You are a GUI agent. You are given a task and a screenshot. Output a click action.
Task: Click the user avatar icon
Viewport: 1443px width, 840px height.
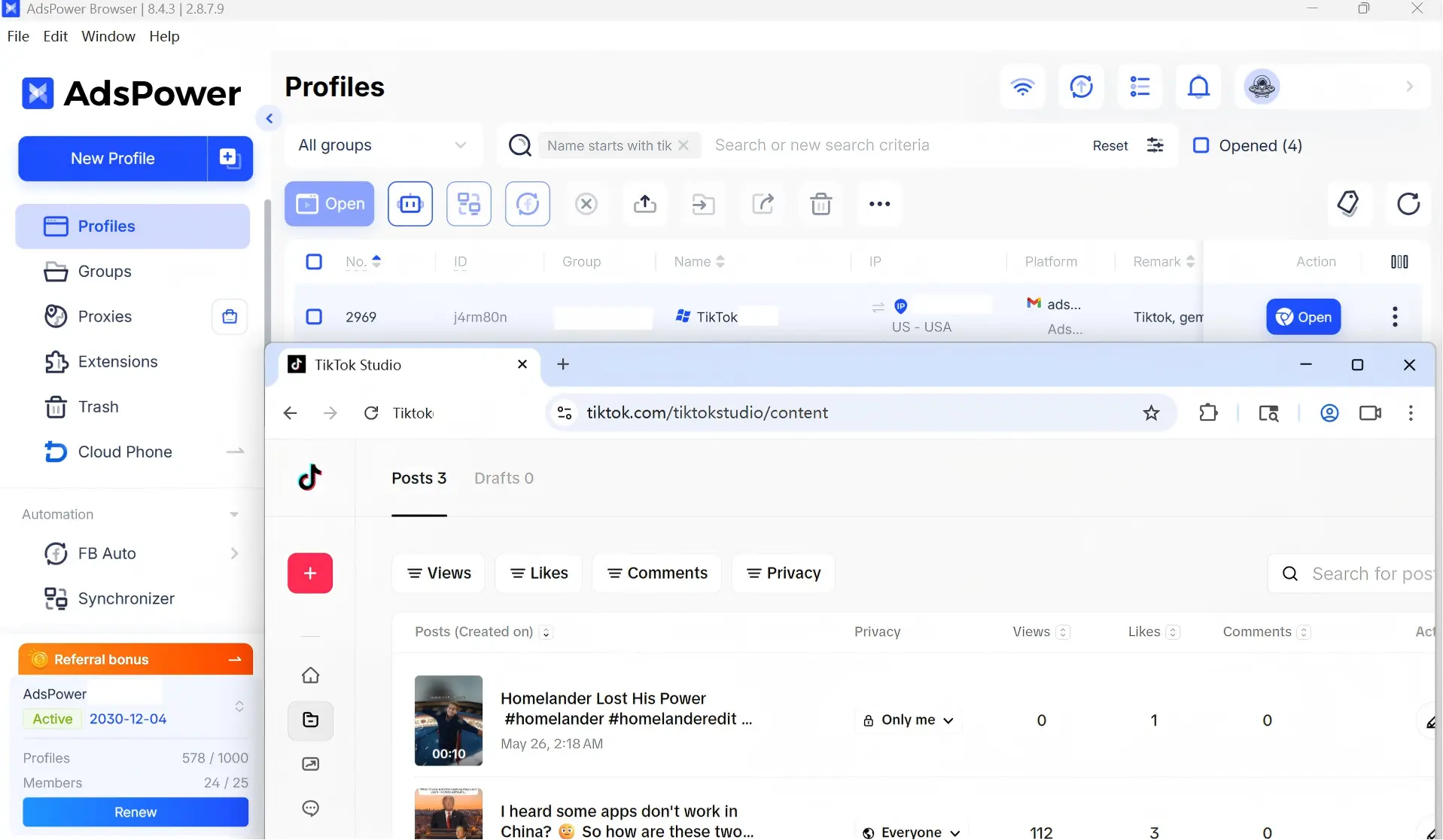pyautogui.click(x=1262, y=87)
